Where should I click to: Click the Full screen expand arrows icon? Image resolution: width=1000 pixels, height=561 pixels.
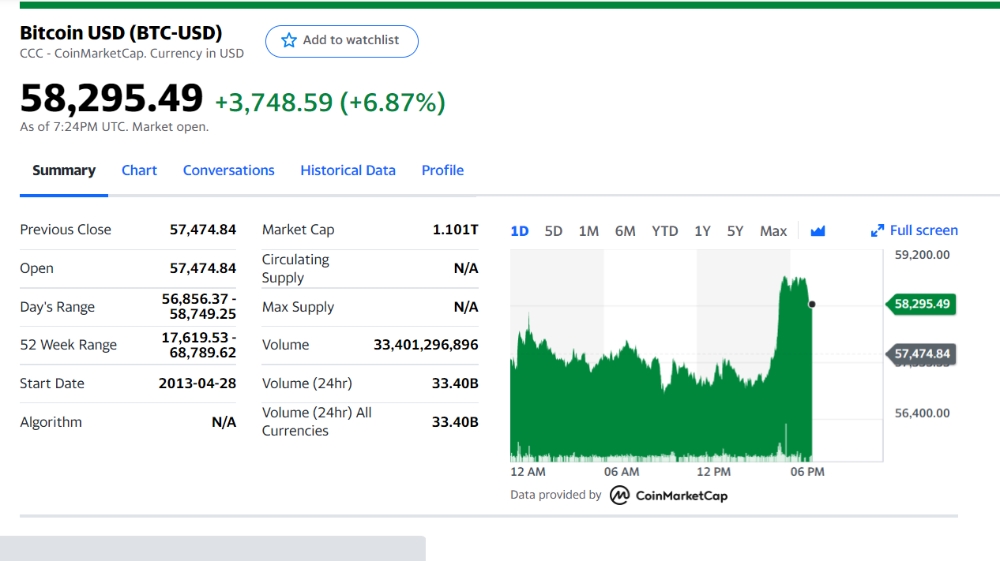[878, 231]
